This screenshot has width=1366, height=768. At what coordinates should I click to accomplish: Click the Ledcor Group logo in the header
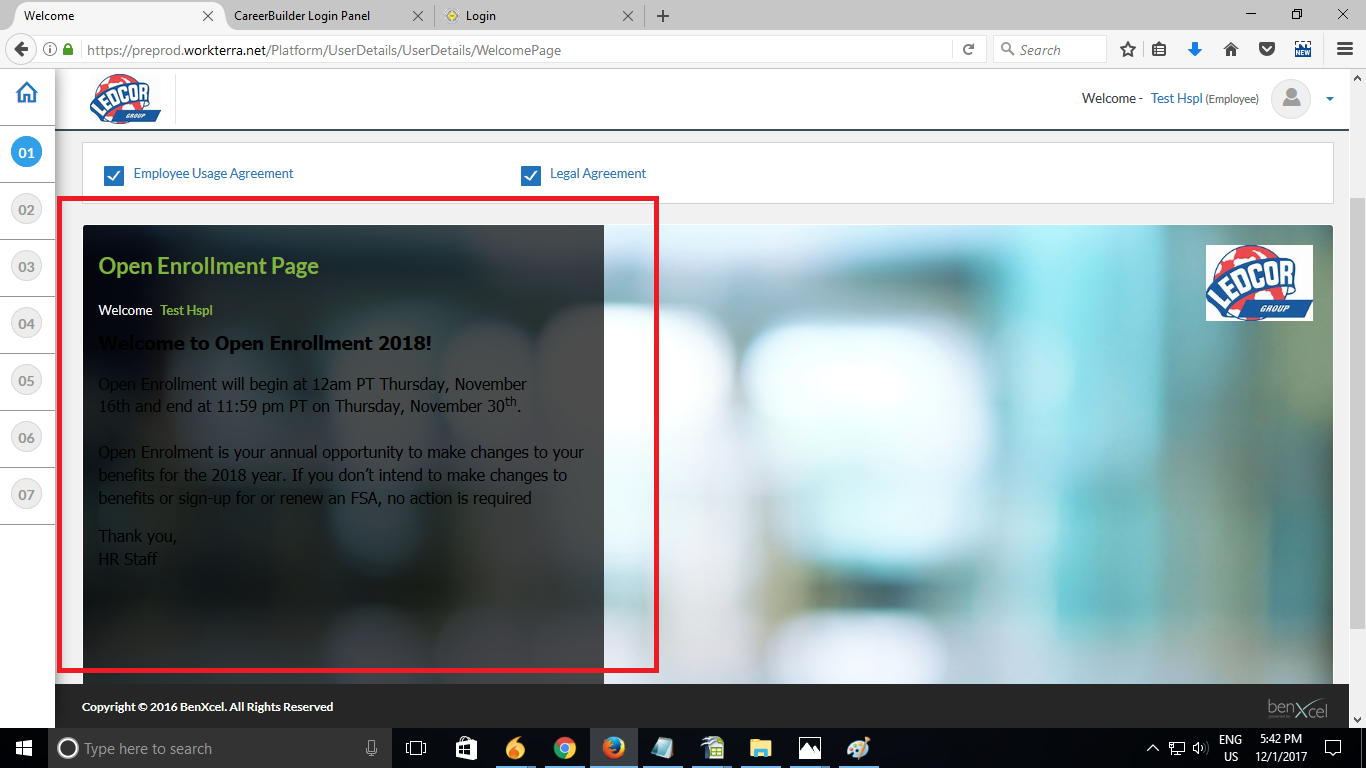(124, 98)
